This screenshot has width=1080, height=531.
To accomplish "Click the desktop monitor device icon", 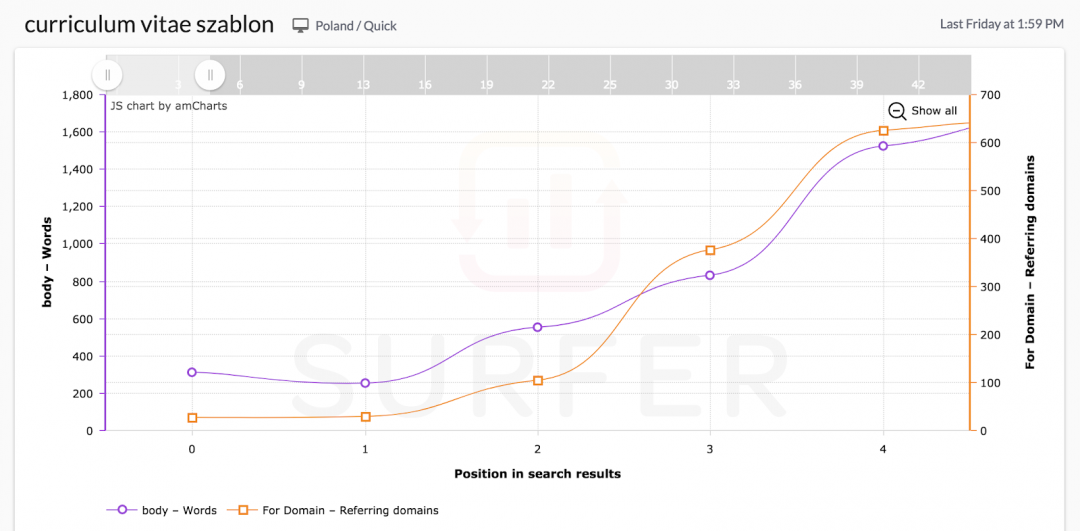I will click(x=301, y=25).
